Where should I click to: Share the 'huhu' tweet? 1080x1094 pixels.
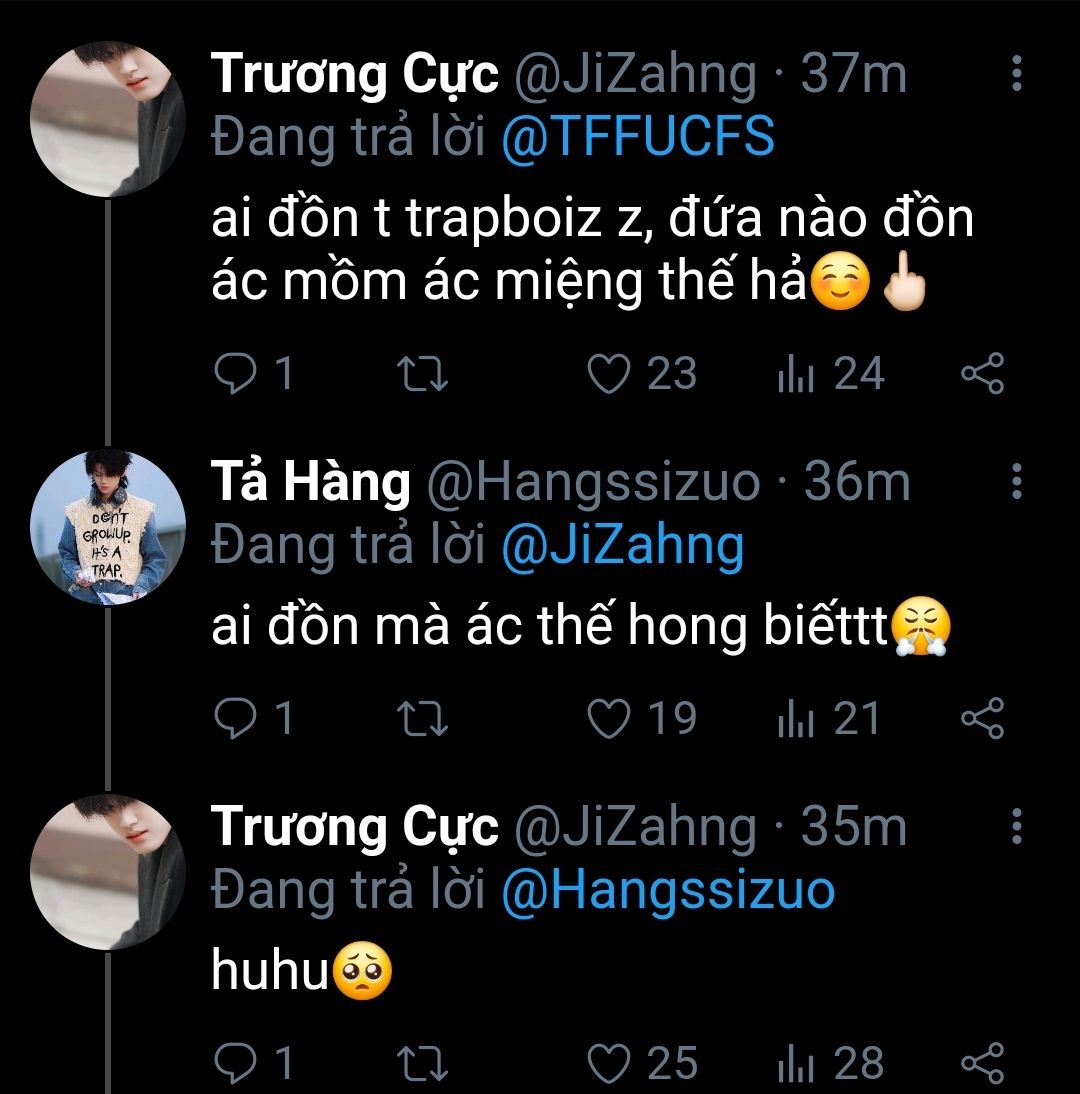click(x=981, y=1063)
